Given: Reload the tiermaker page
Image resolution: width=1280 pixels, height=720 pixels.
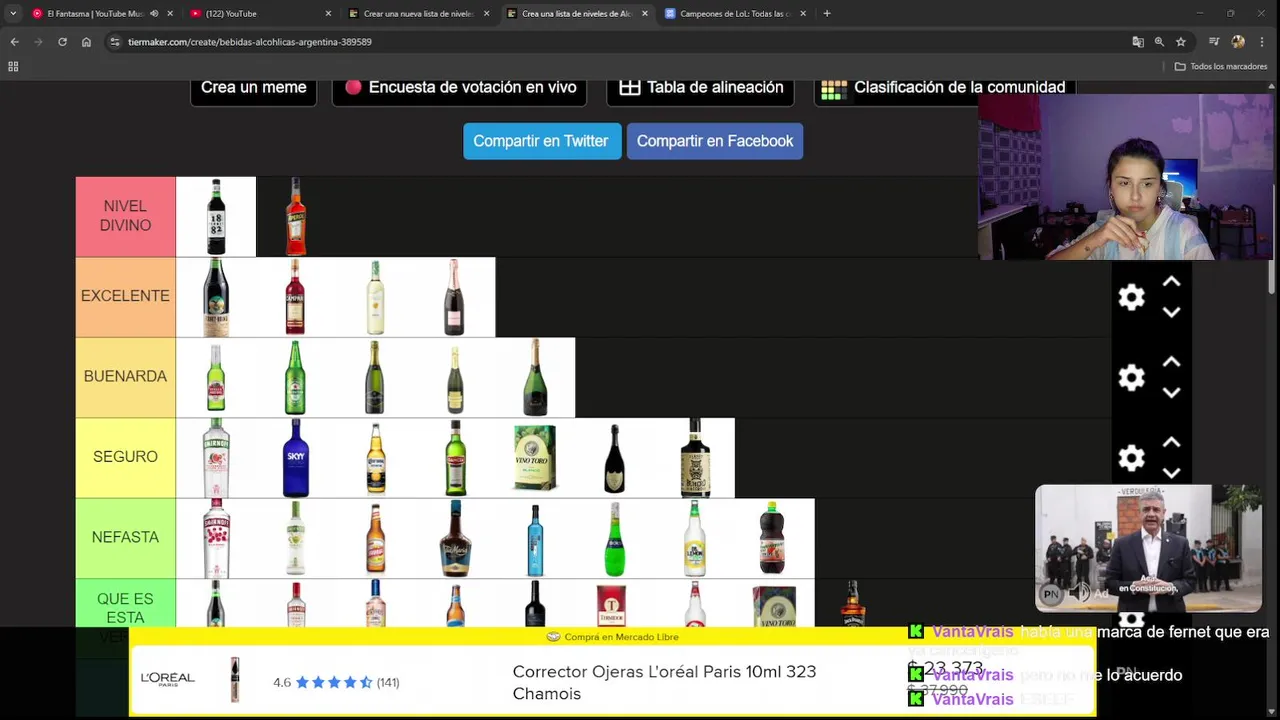Looking at the screenshot, I should (x=62, y=42).
